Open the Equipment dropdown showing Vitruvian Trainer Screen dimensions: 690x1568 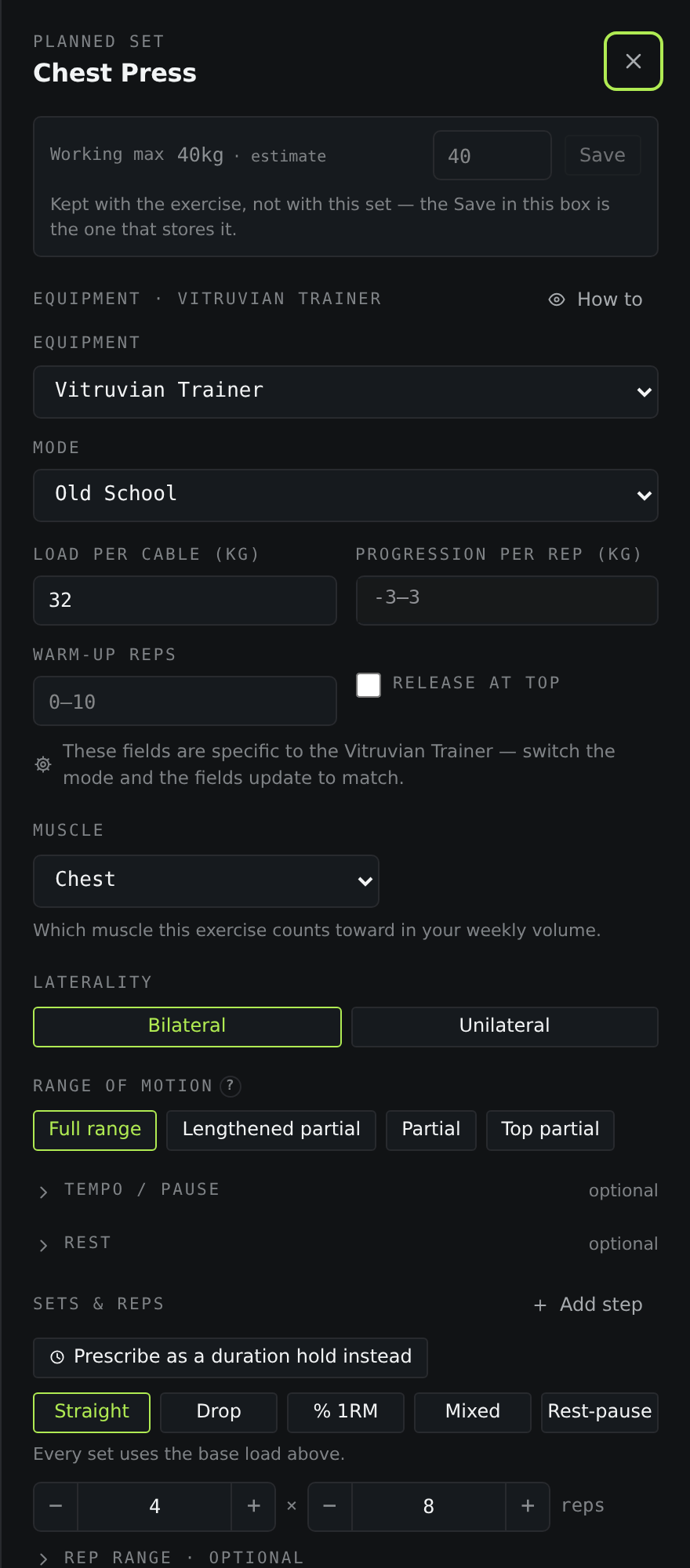346,391
